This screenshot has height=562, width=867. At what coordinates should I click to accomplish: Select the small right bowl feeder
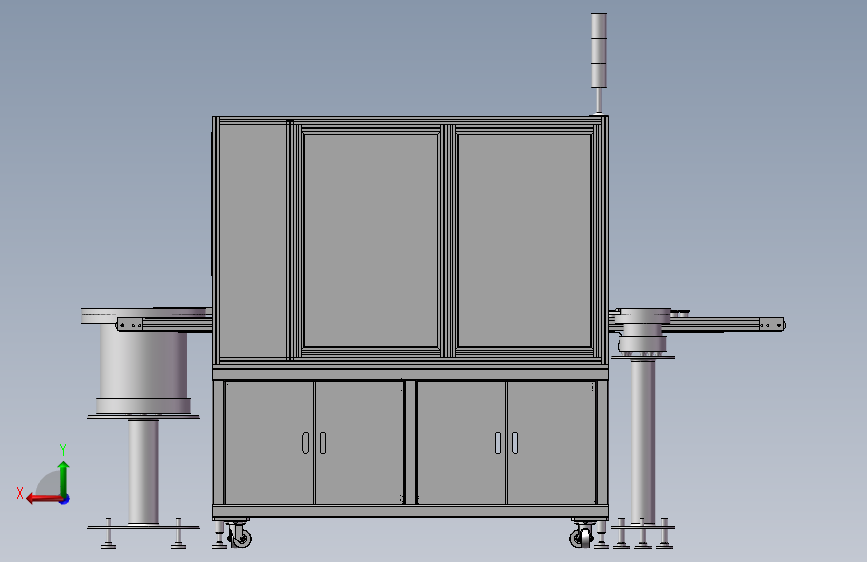[x=643, y=330]
